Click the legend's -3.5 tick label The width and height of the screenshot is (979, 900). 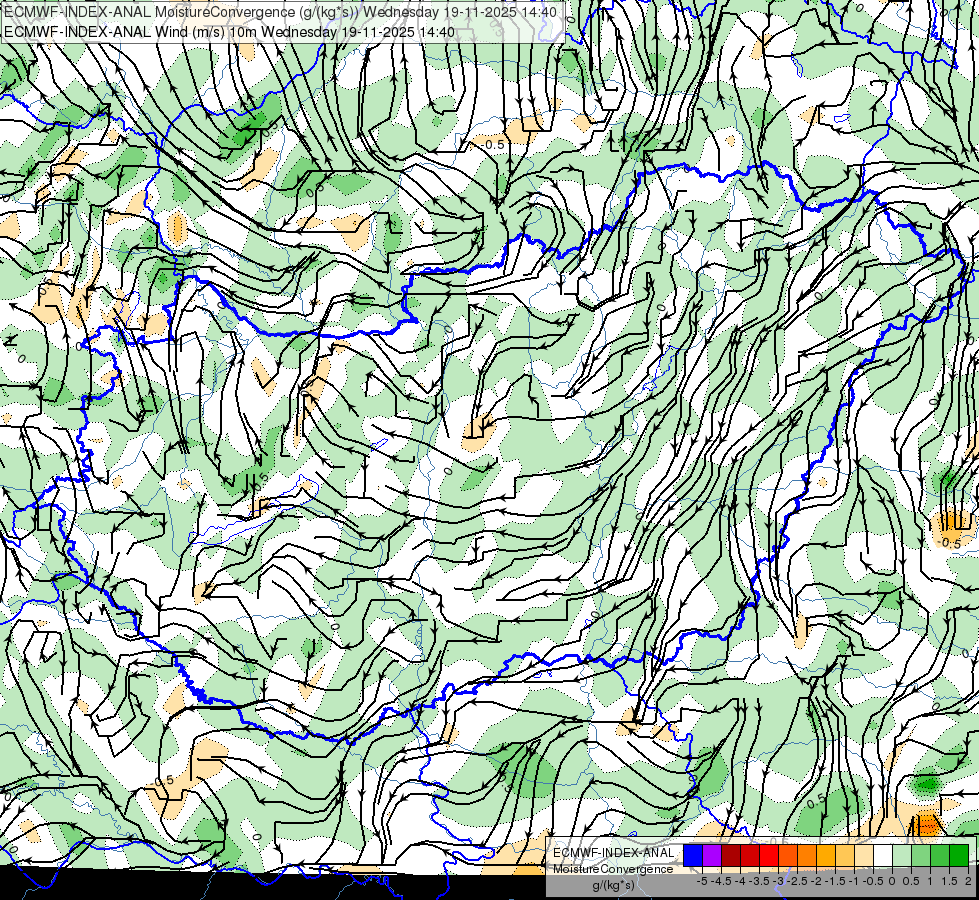point(759,881)
